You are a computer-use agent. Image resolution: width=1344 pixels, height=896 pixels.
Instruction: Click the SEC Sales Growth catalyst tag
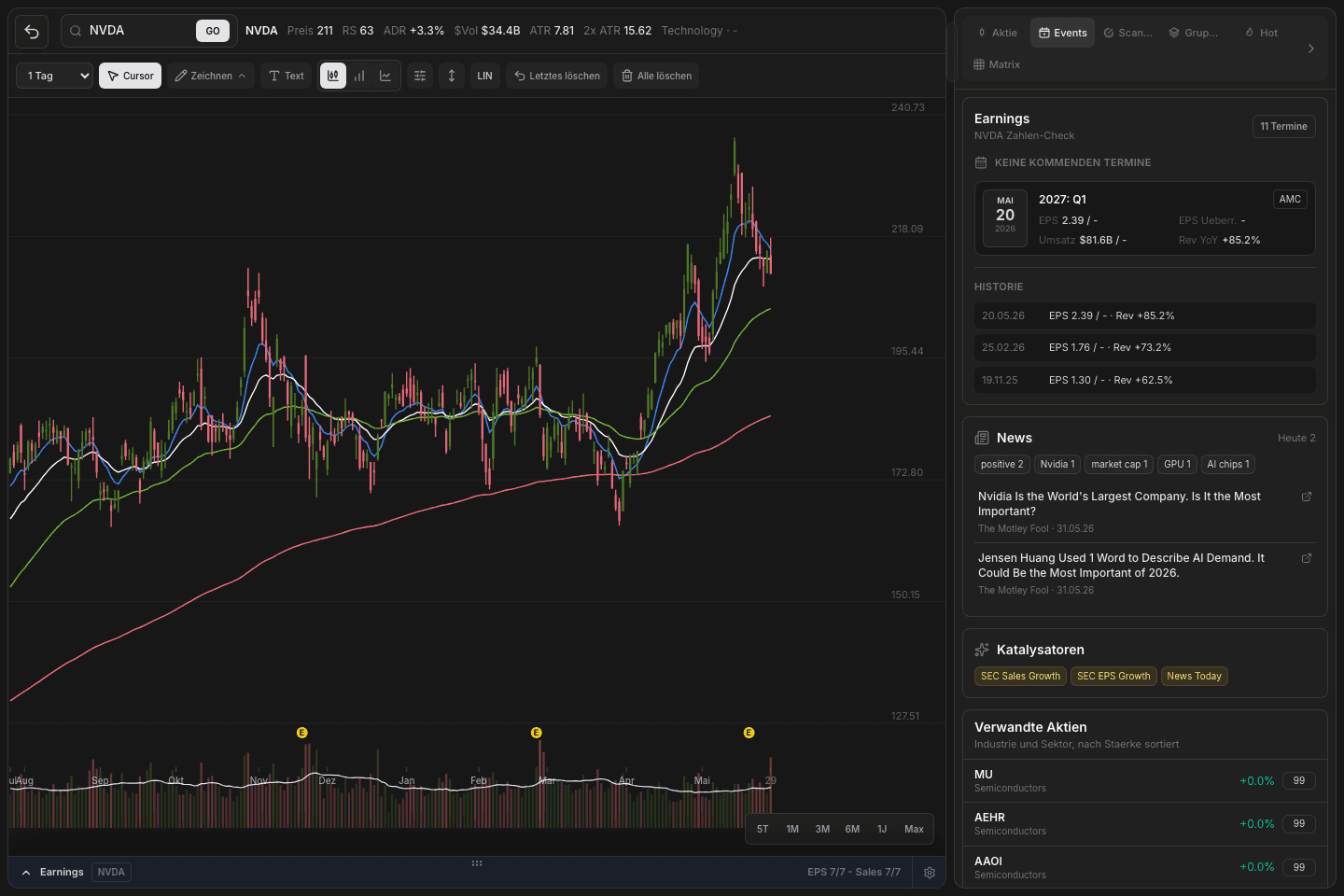click(x=1020, y=676)
